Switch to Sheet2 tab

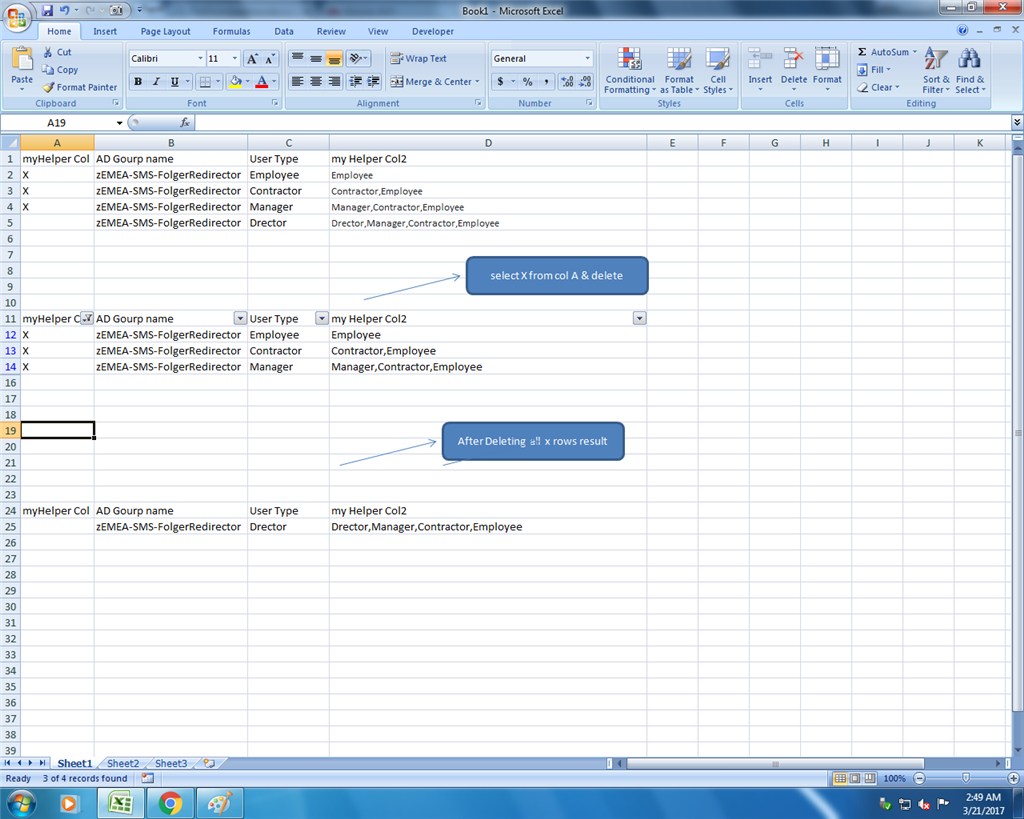pyautogui.click(x=123, y=763)
